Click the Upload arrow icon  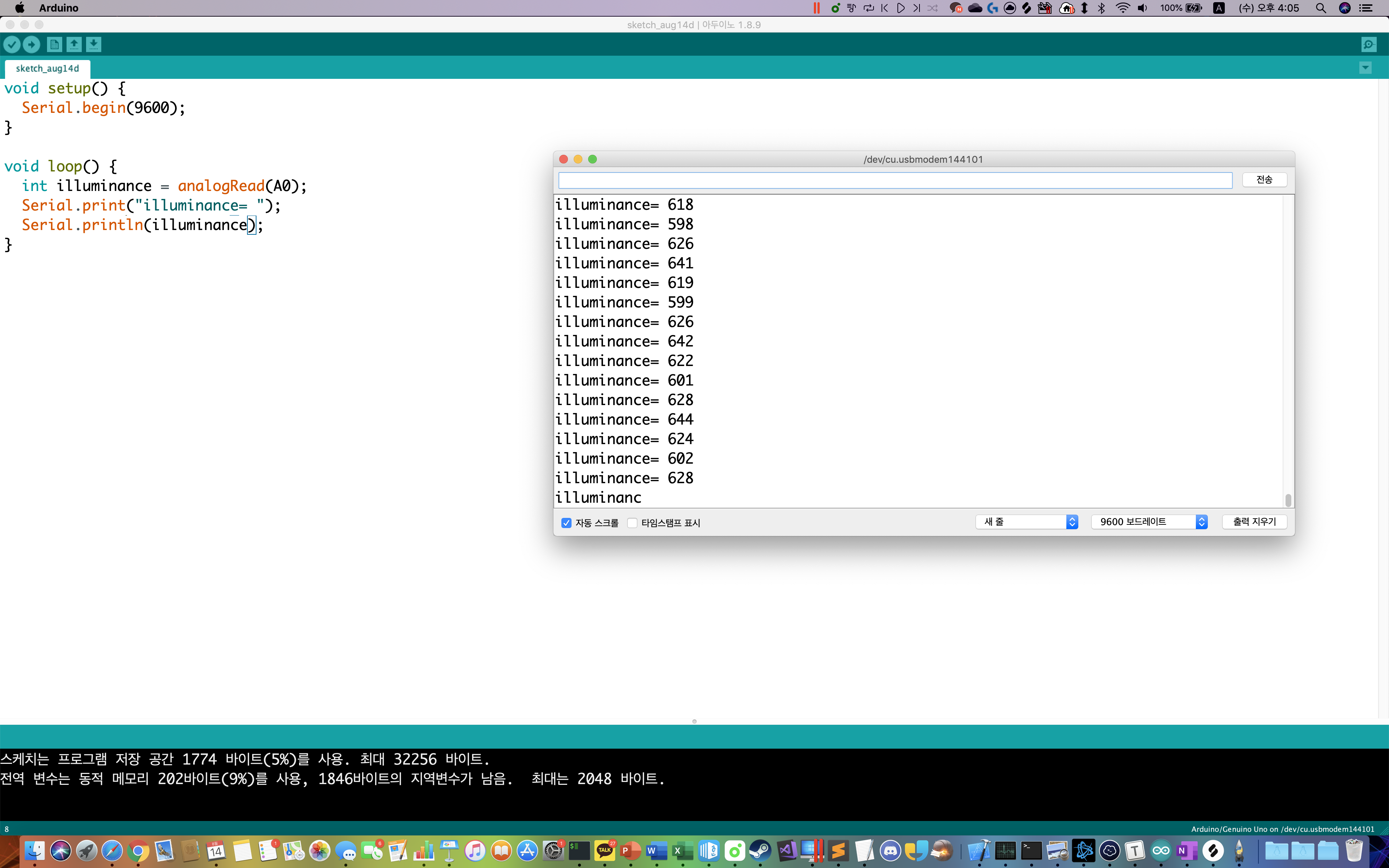coord(31,44)
